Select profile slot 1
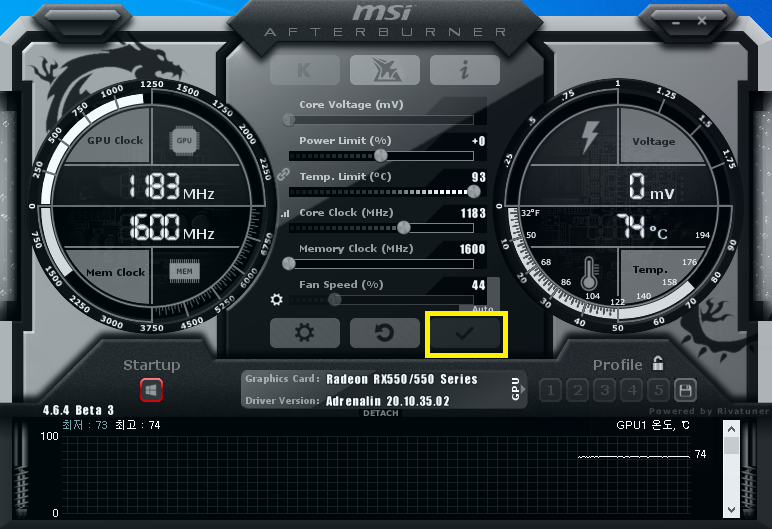 tap(550, 391)
